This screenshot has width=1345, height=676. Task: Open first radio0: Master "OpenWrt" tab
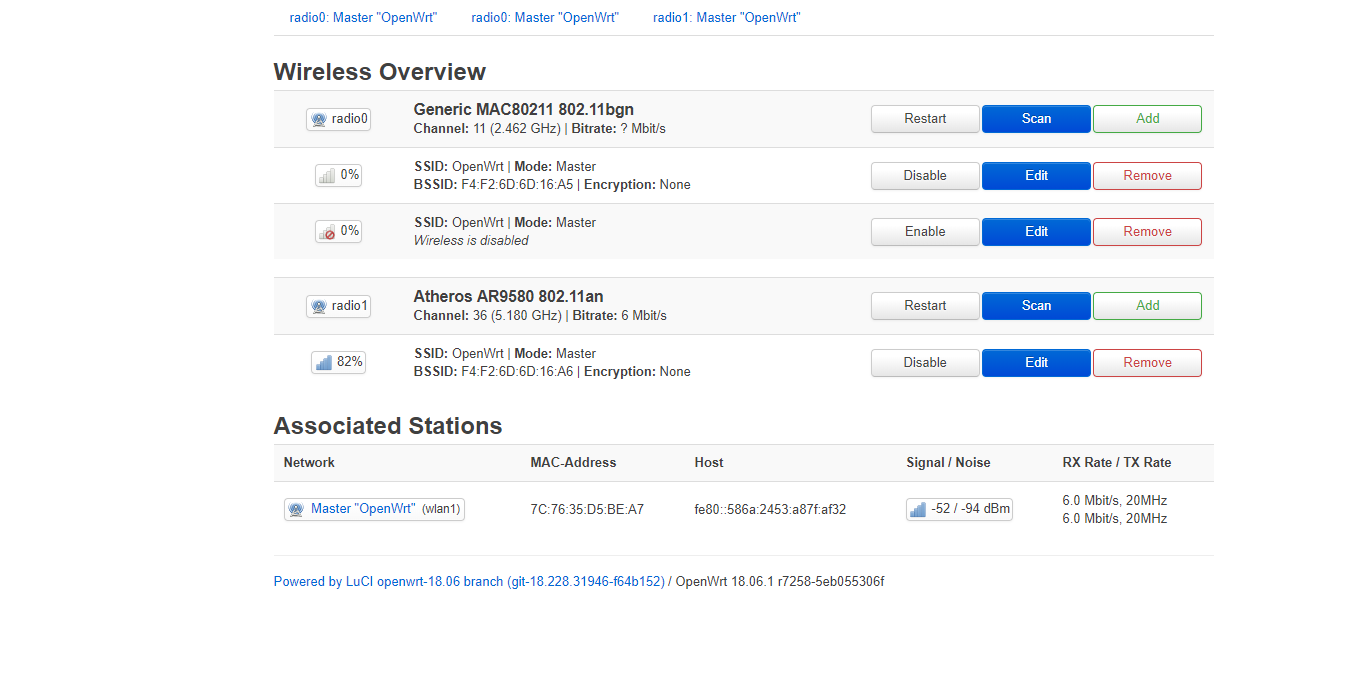click(x=363, y=18)
